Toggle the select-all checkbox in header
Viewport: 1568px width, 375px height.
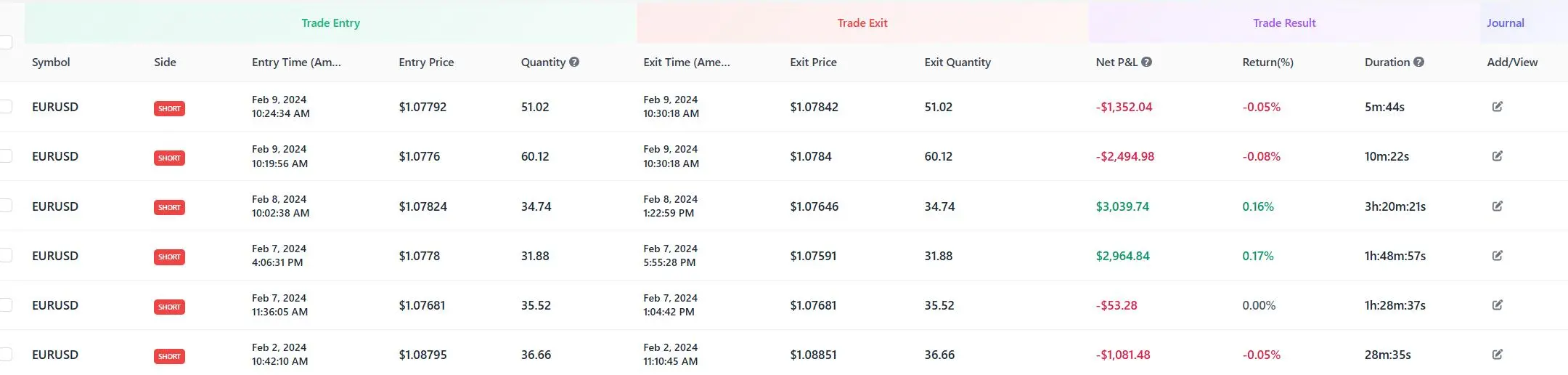[6, 42]
